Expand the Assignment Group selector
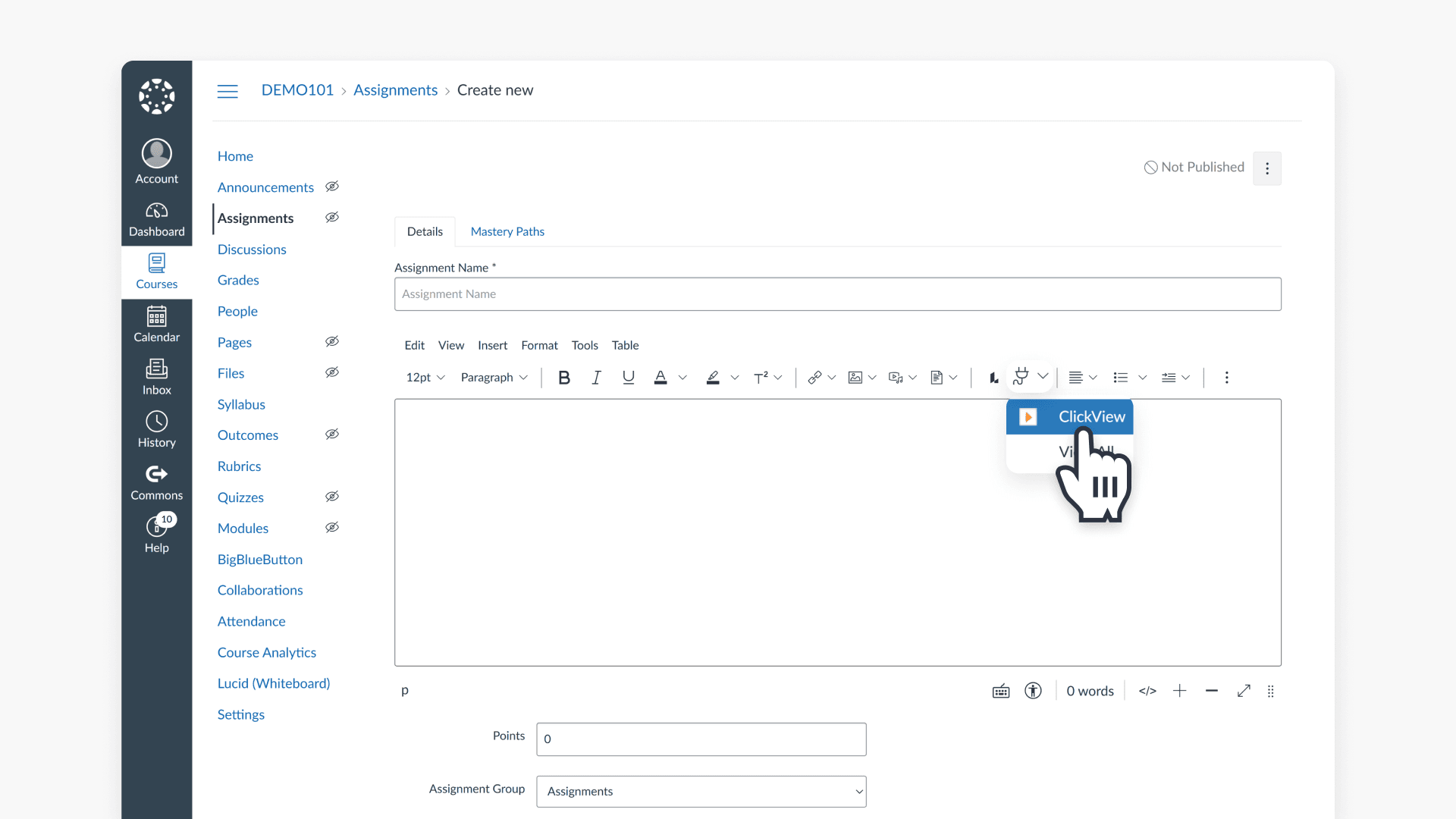This screenshot has width=1456, height=819. (700, 791)
